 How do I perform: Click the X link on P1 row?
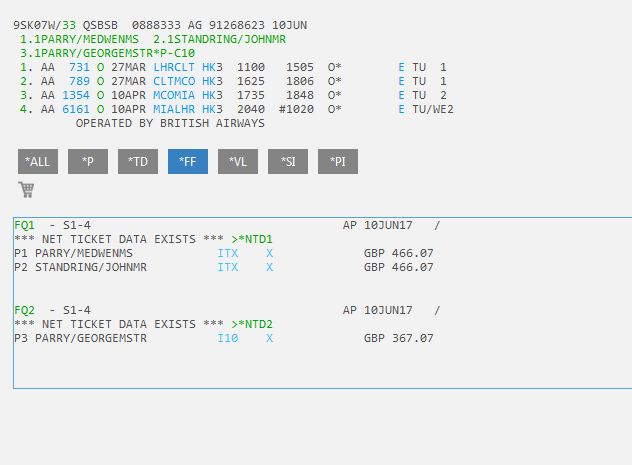(x=270, y=253)
